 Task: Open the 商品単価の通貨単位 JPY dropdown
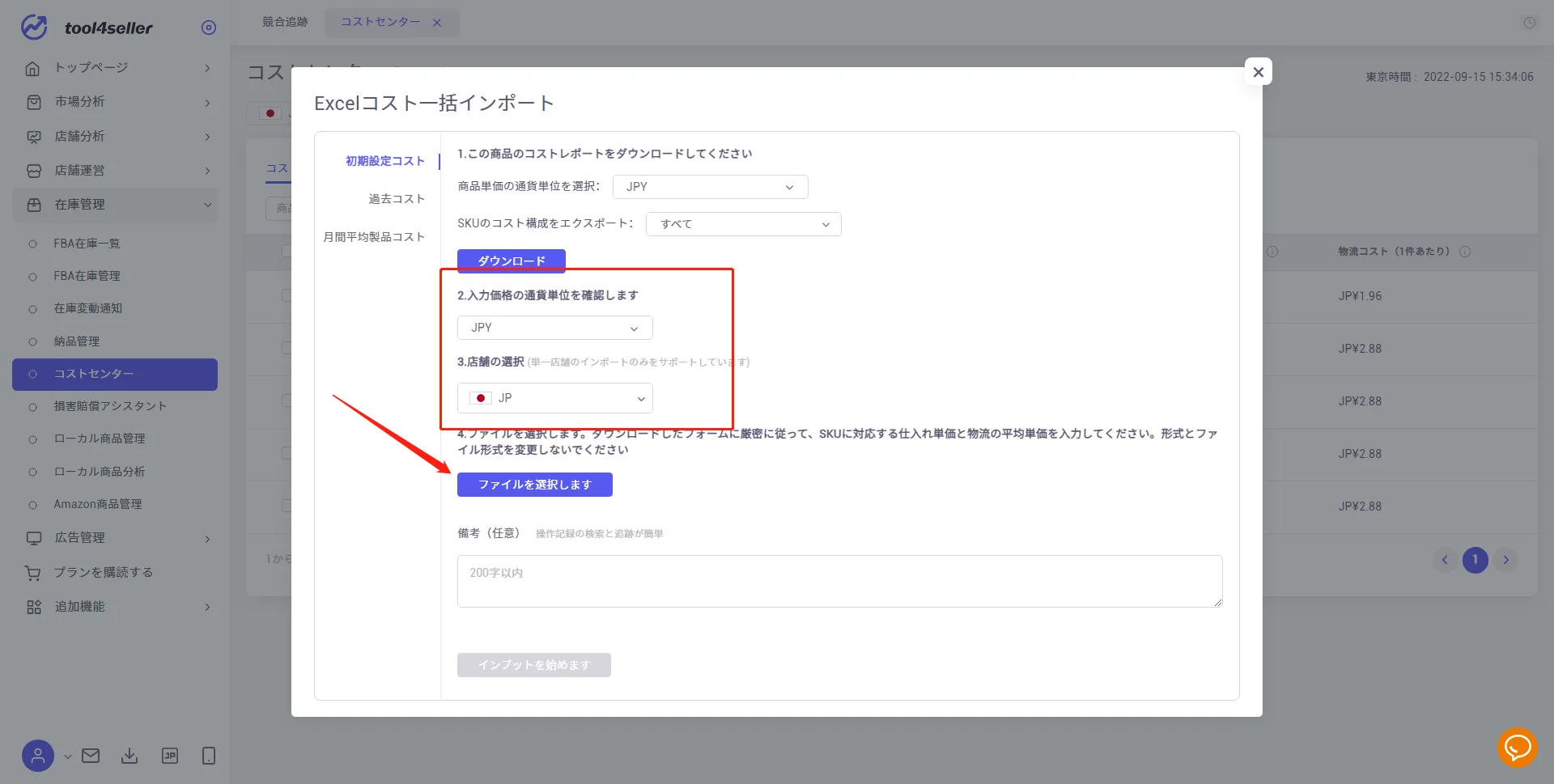tap(710, 187)
